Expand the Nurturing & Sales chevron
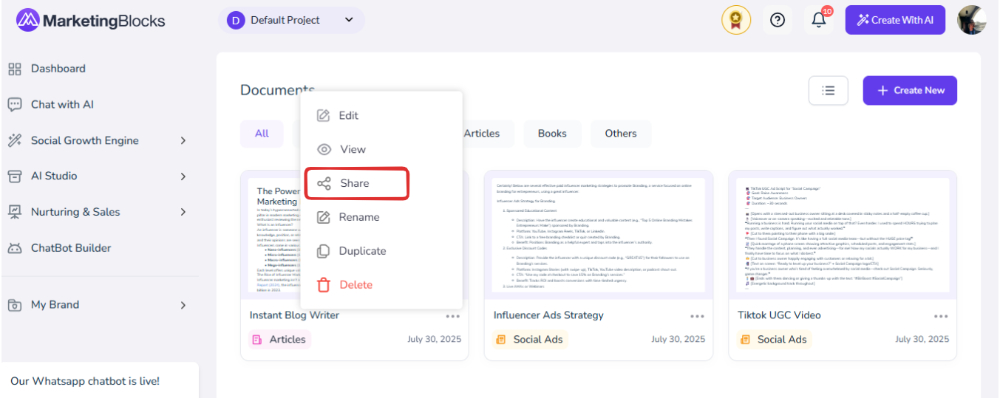 point(183,212)
